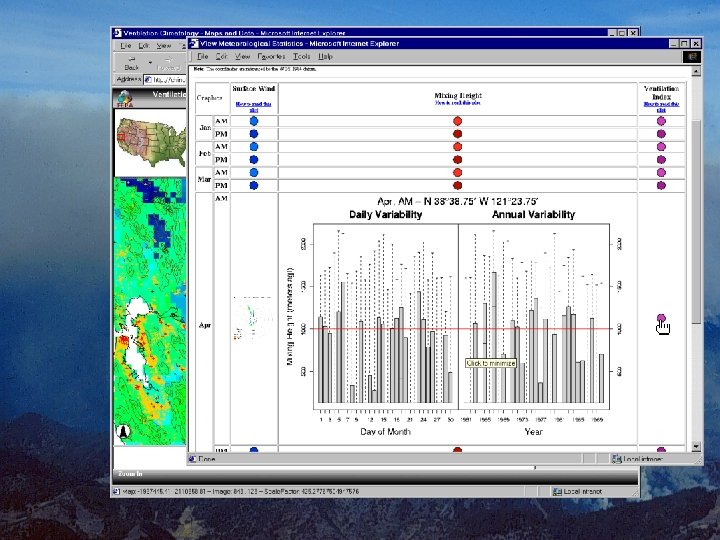
Task: Click the Feb PM surface wind blue dot
Action: pos(253,160)
